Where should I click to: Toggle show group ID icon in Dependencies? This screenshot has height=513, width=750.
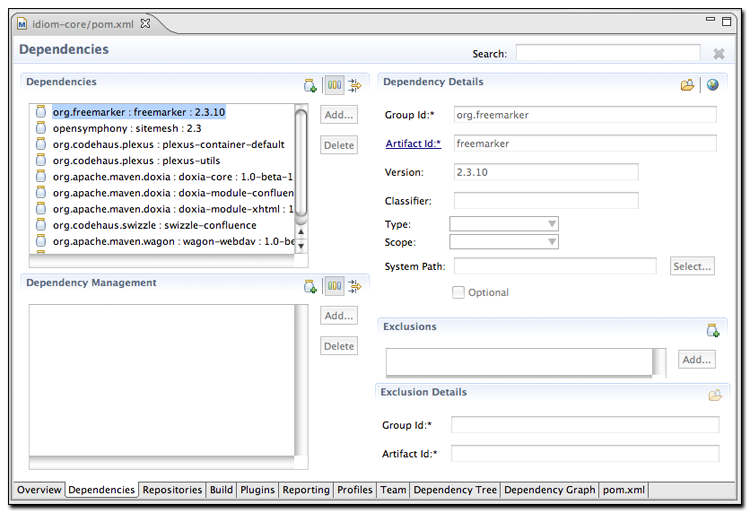tap(334, 86)
